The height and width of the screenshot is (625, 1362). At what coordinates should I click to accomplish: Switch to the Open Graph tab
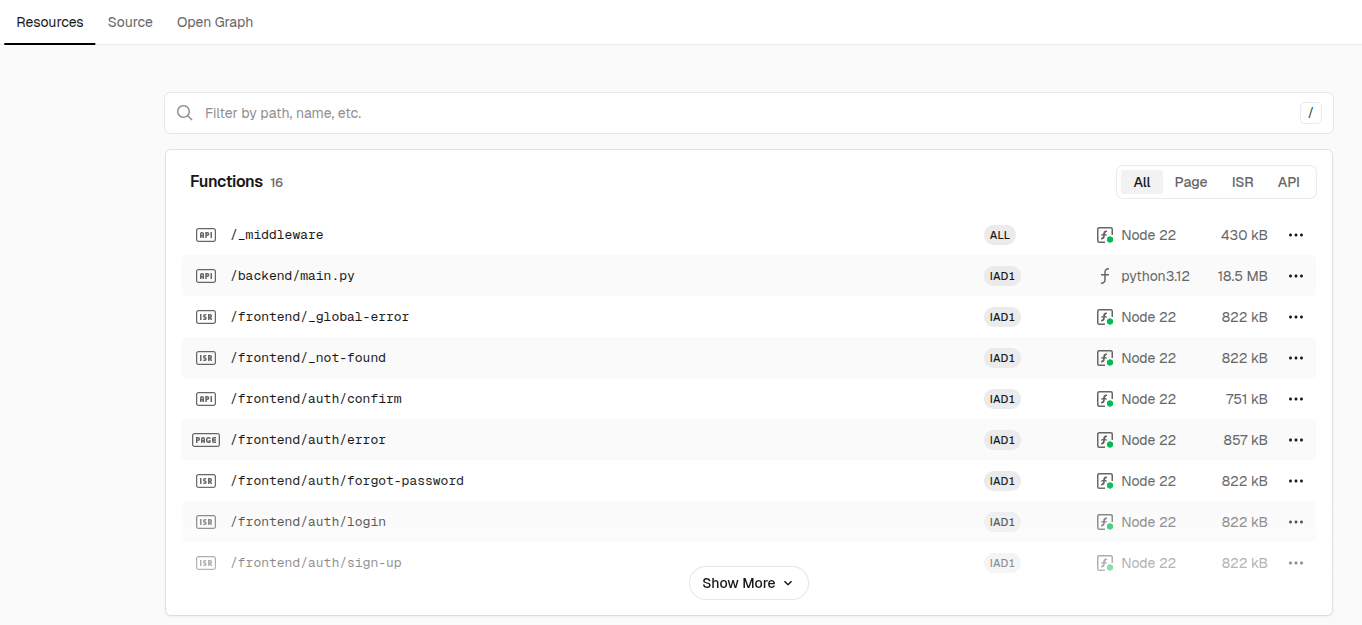click(215, 22)
